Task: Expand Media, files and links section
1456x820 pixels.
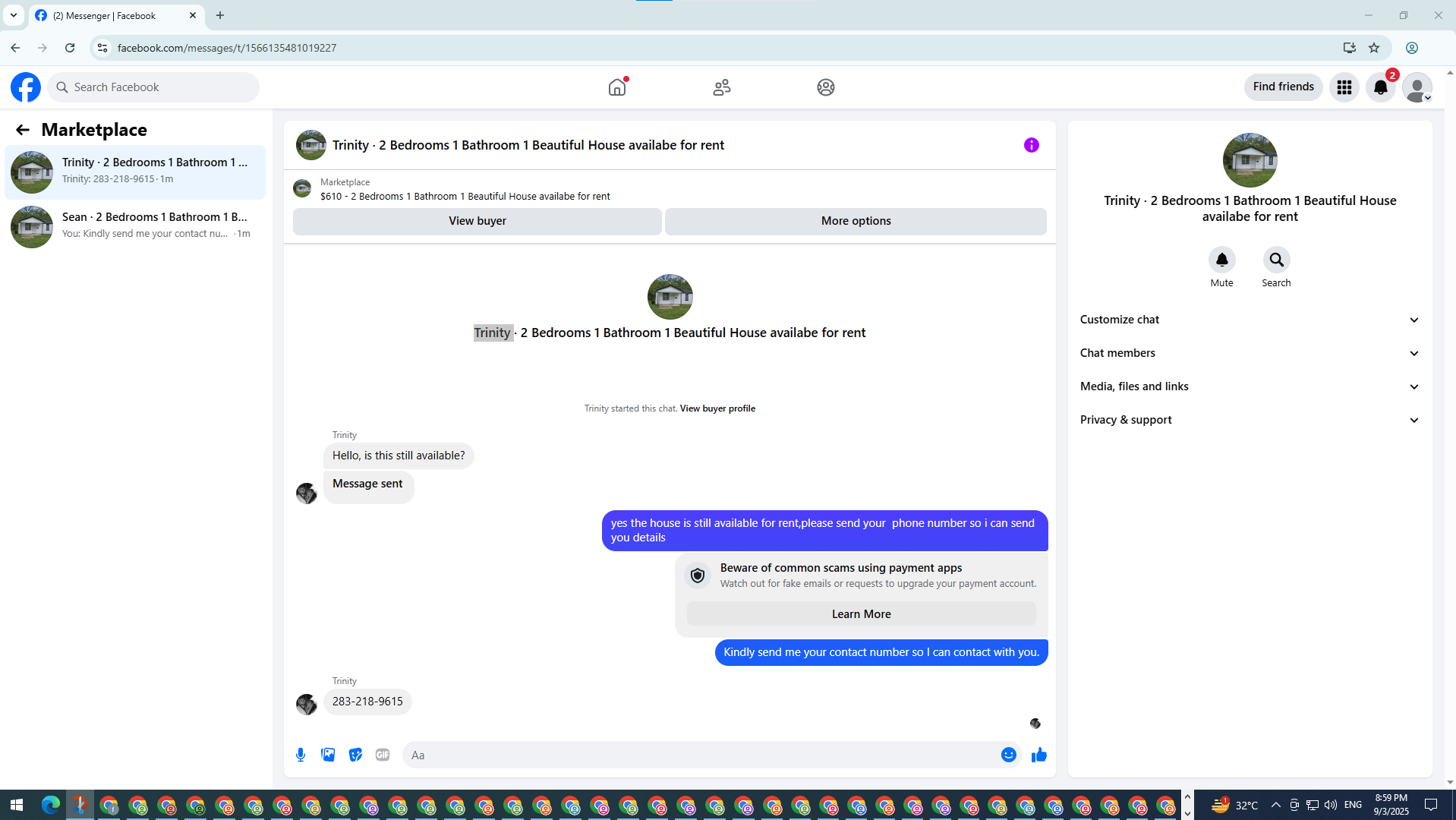Action: point(1250,386)
